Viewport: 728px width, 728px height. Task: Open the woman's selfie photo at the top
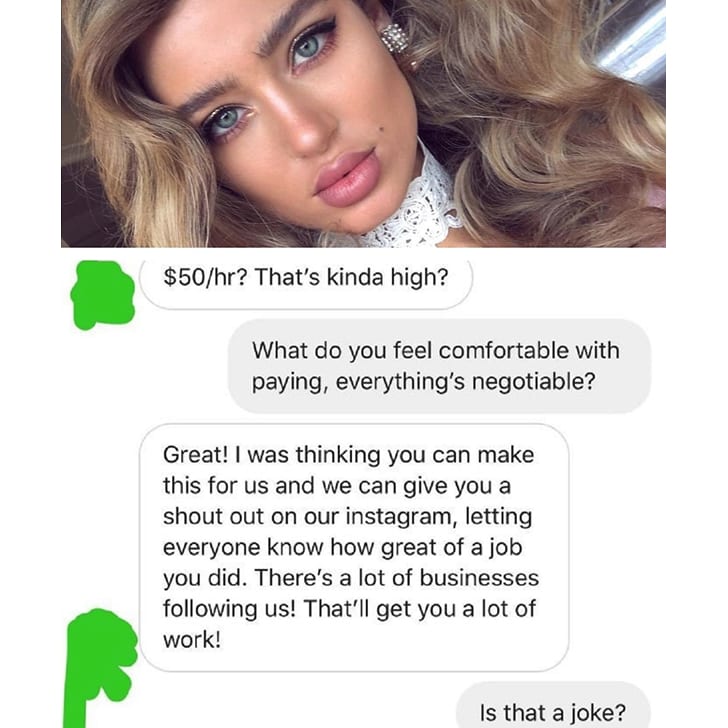pyautogui.click(x=364, y=124)
